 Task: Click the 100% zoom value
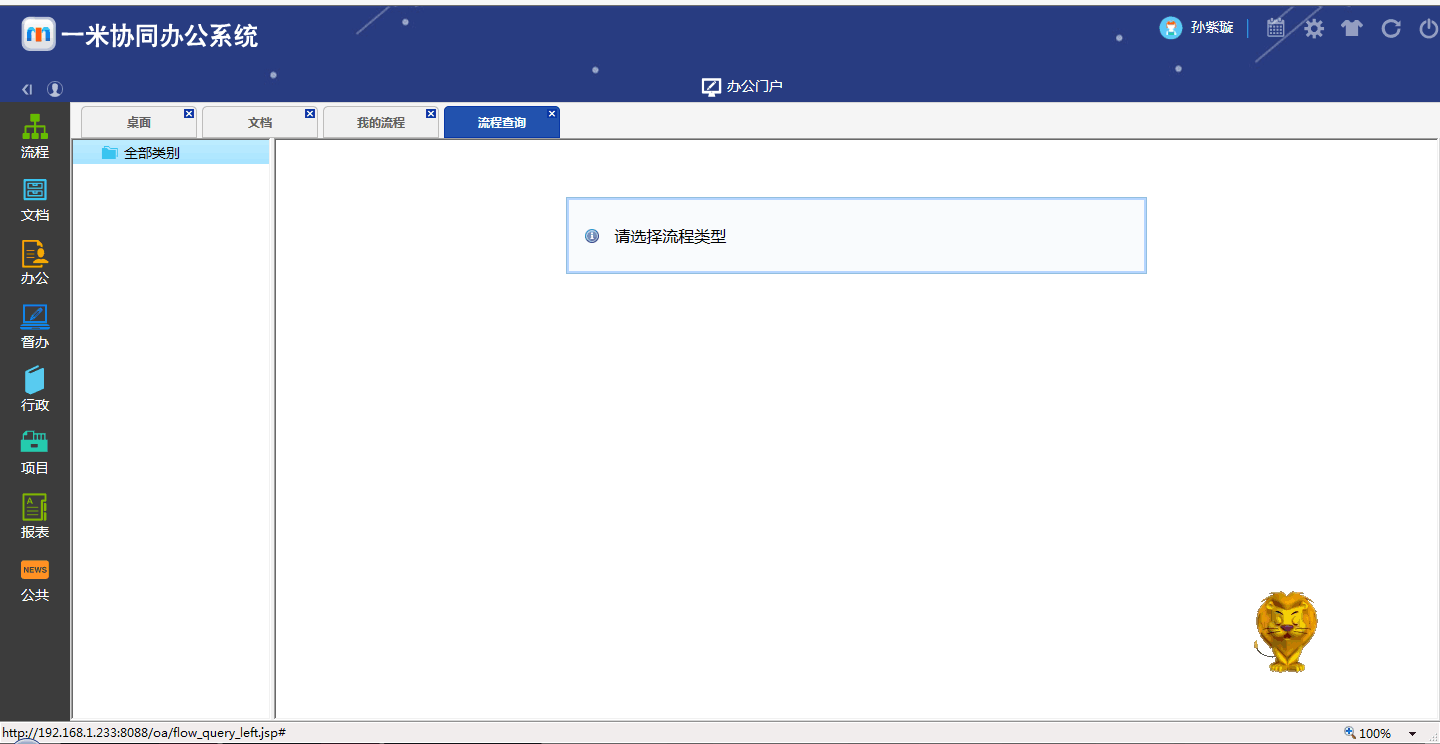(1375, 734)
